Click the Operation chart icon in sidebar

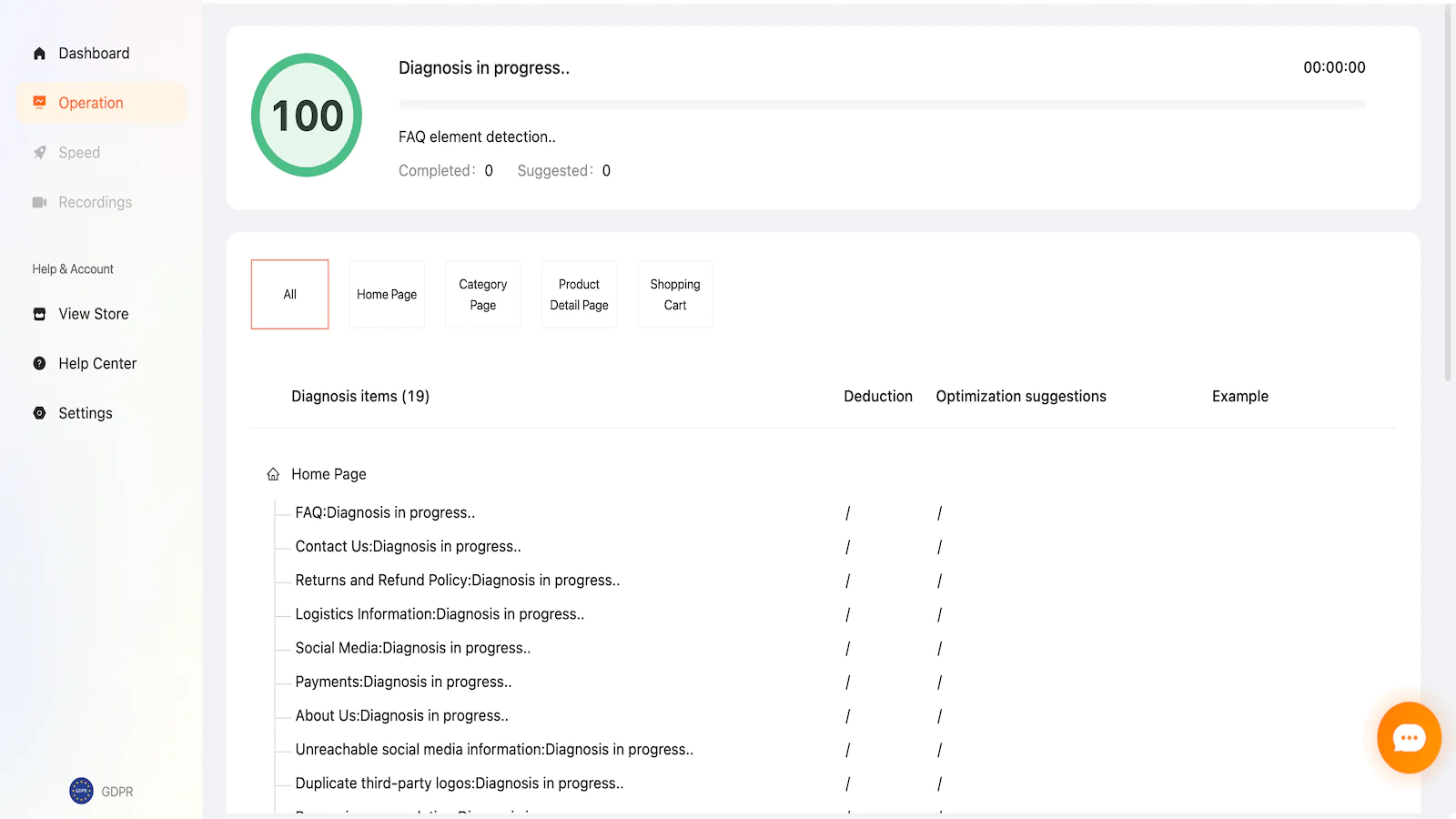pyautogui.click(x=39, y=103)
